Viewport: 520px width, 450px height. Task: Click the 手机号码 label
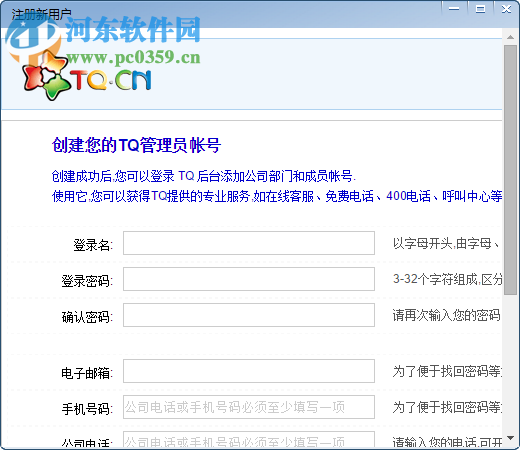point(87,409)
